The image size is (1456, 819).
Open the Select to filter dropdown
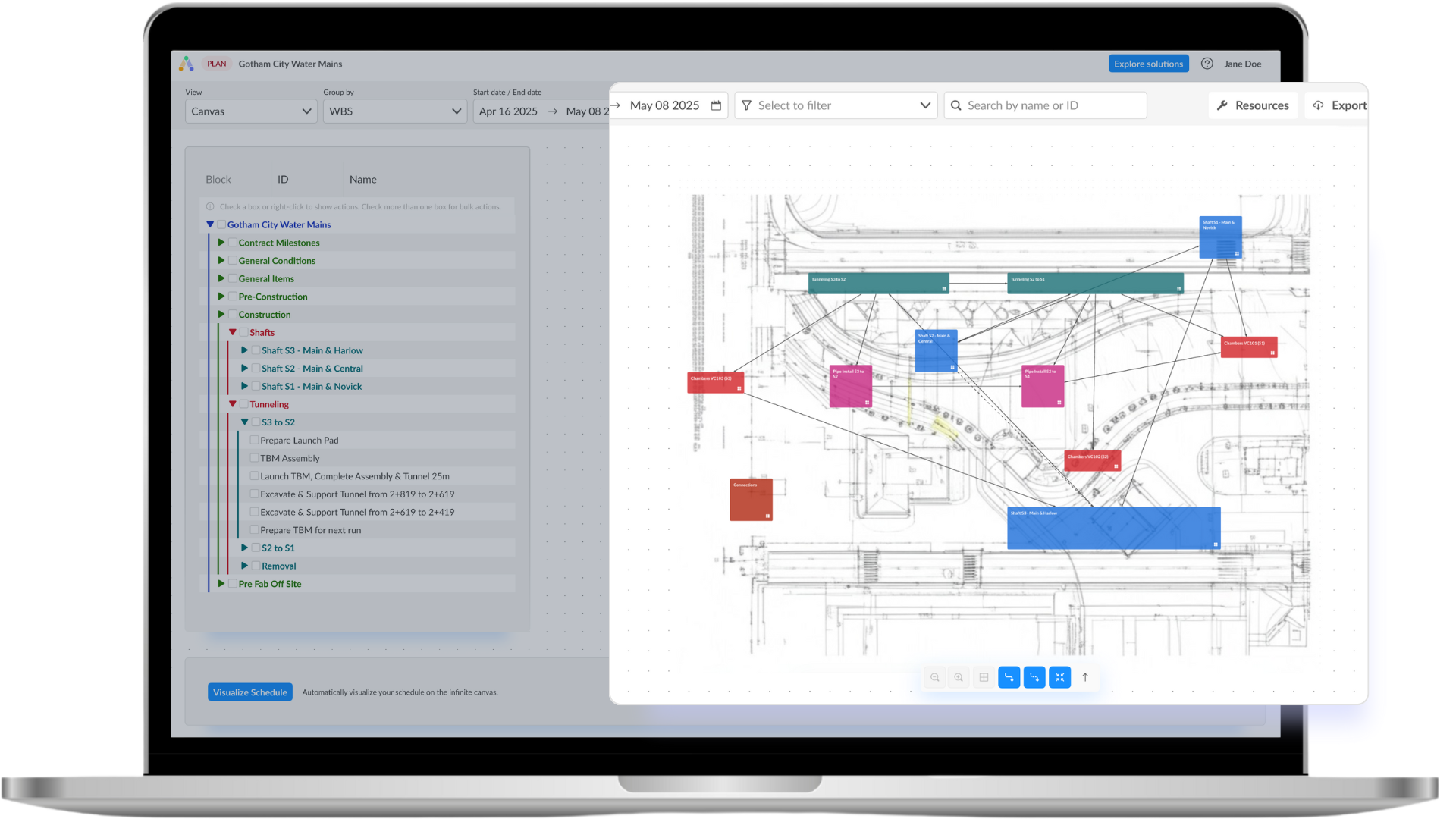[835, 105]
